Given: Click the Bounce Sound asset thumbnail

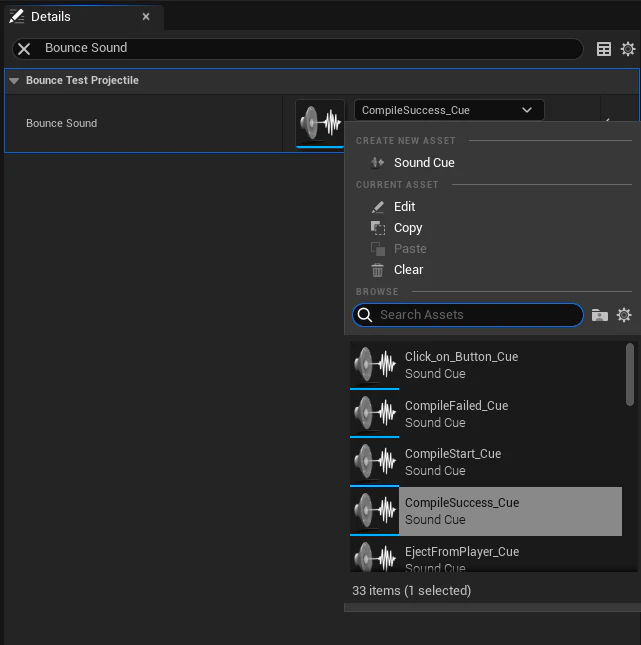Looking at the screenshot, I should (320, 123).
